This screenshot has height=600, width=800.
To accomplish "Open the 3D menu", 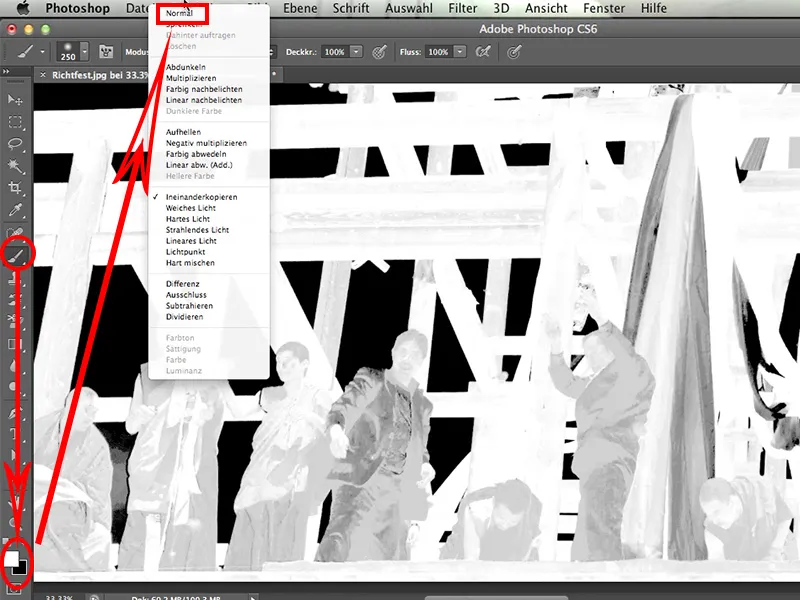I will [x=502, y=8].
